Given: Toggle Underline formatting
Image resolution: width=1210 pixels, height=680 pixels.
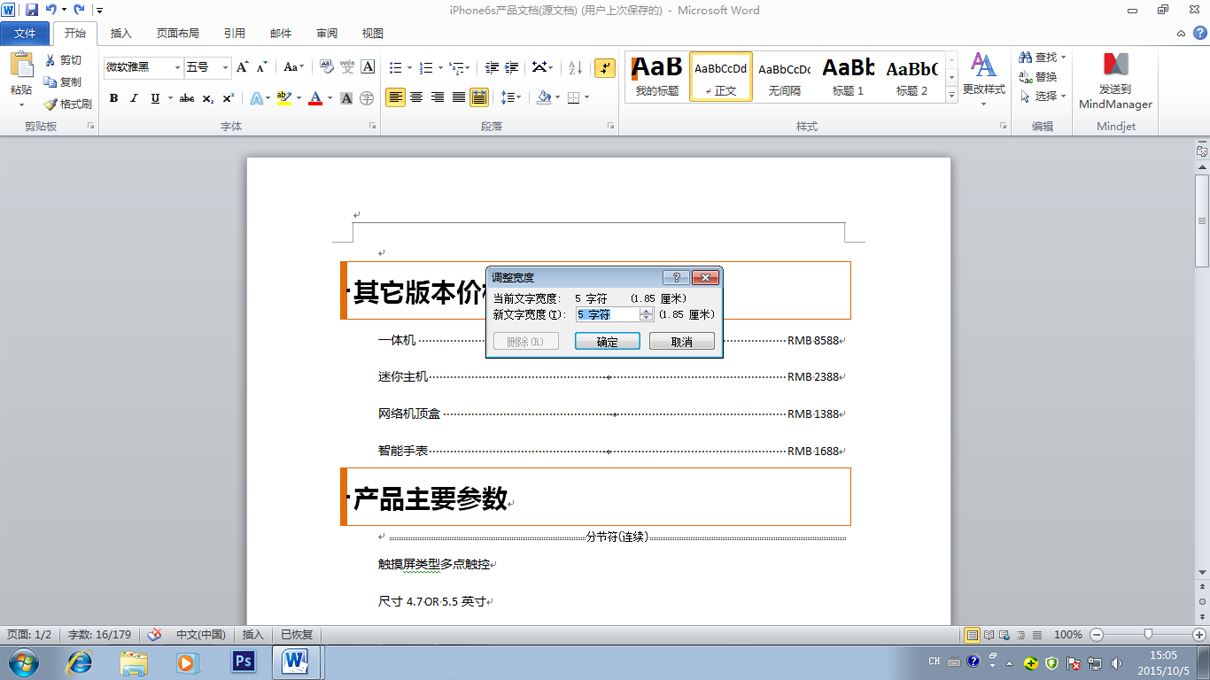Looking at the screenshot, I should tap(155, 98).
